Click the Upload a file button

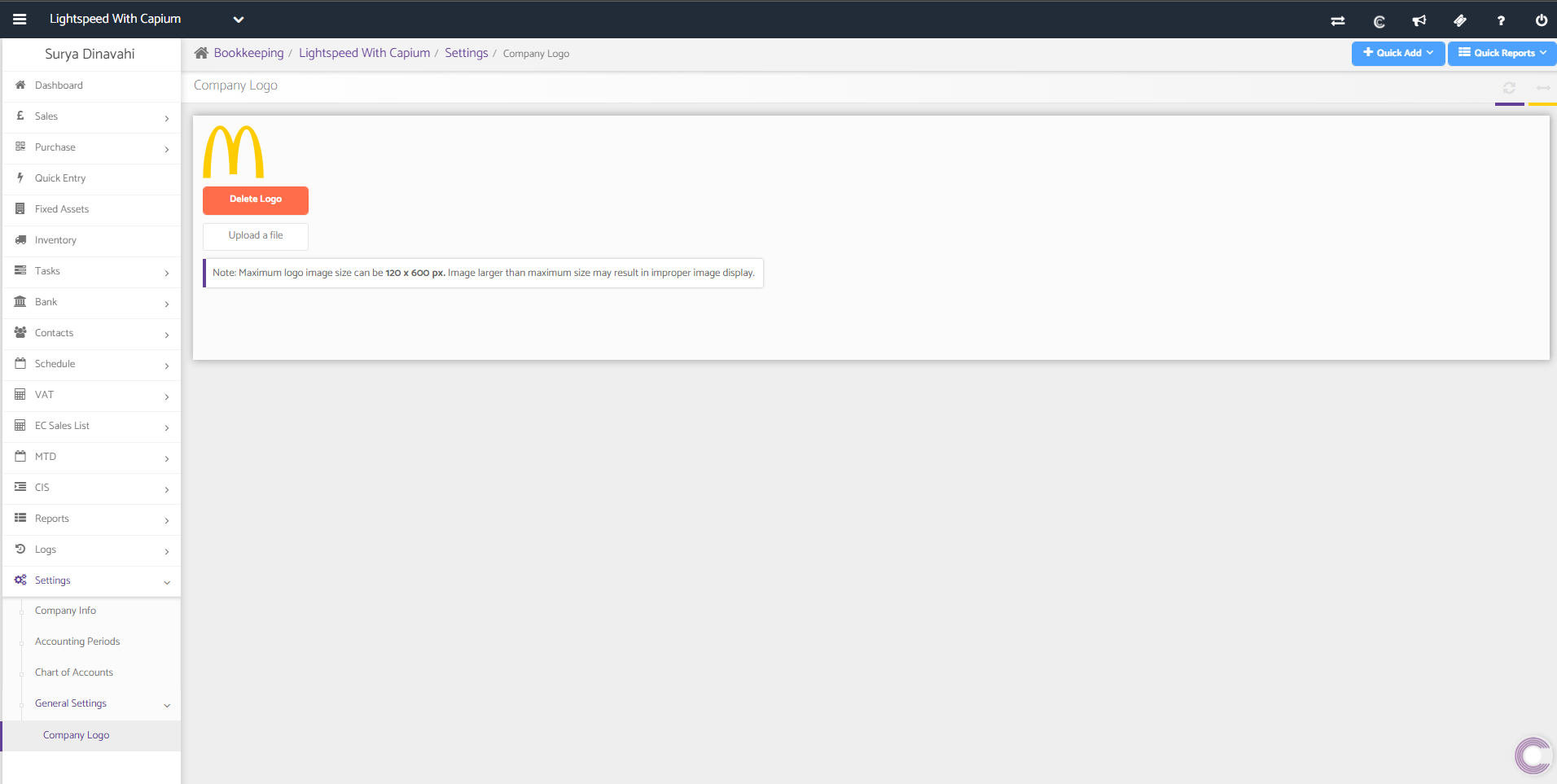256,236
